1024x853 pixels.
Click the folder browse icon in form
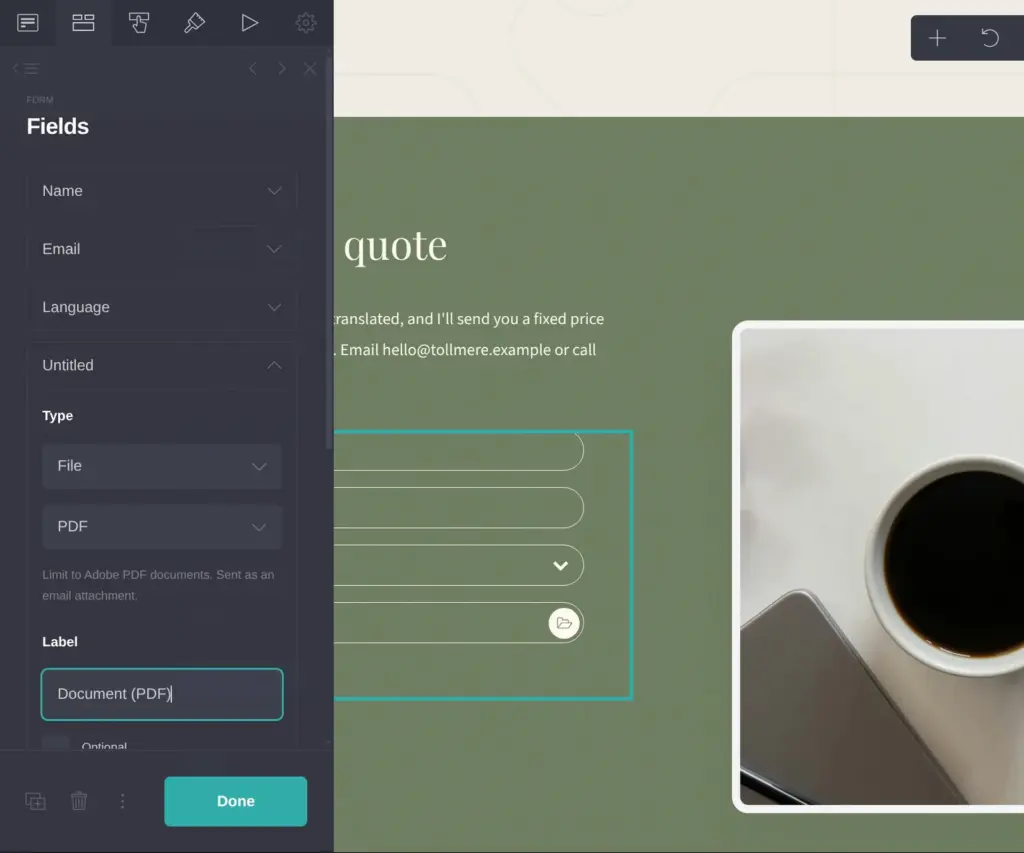(x=564, y=623)
